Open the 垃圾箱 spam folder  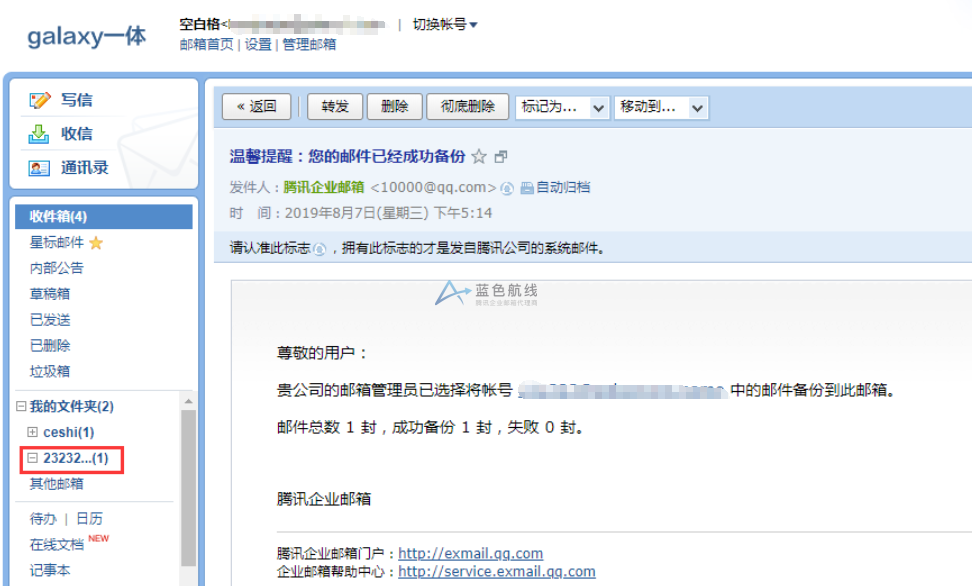pos(50,371)
